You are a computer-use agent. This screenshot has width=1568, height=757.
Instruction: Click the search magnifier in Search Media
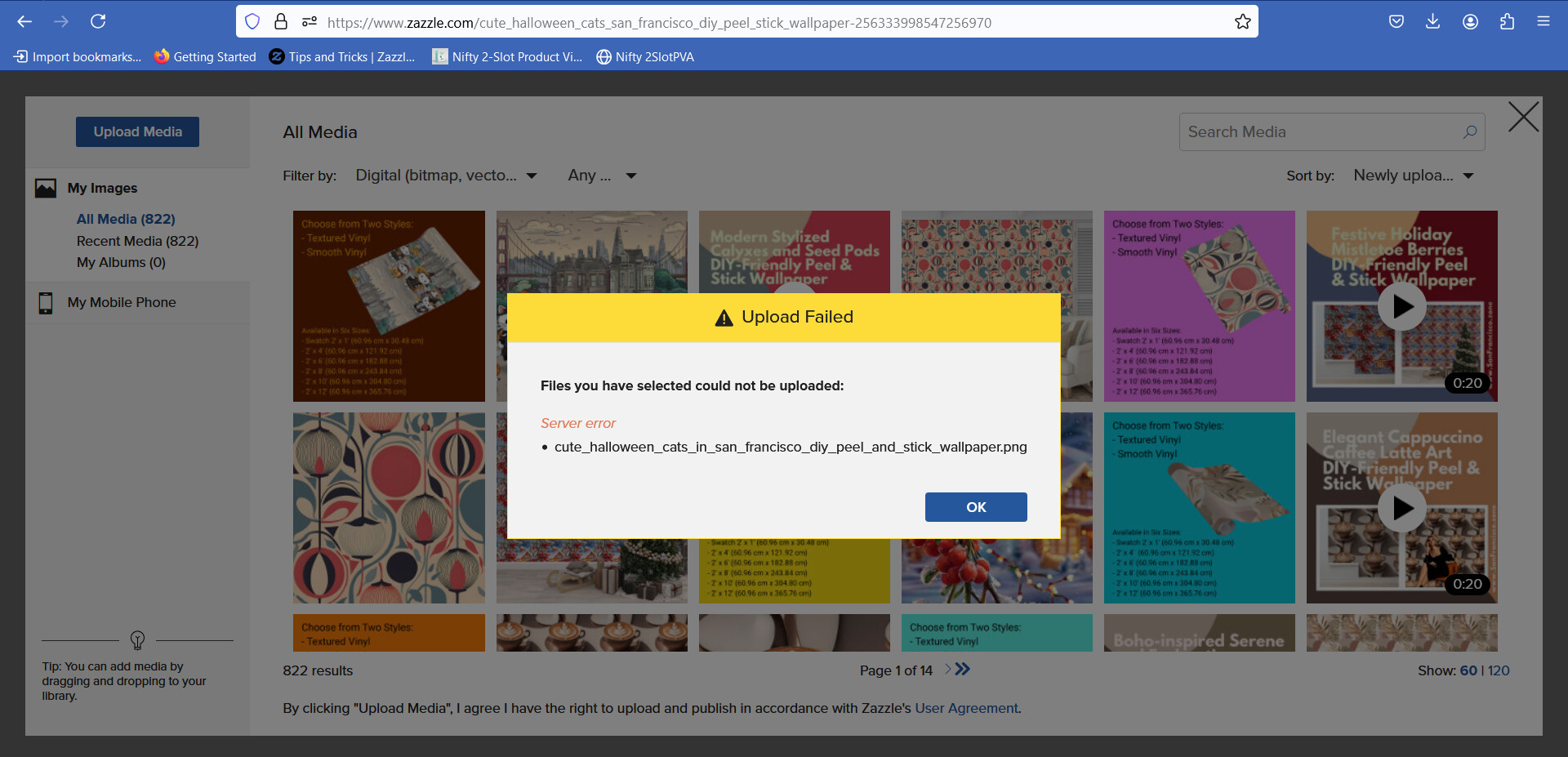tap(1469, 131)
